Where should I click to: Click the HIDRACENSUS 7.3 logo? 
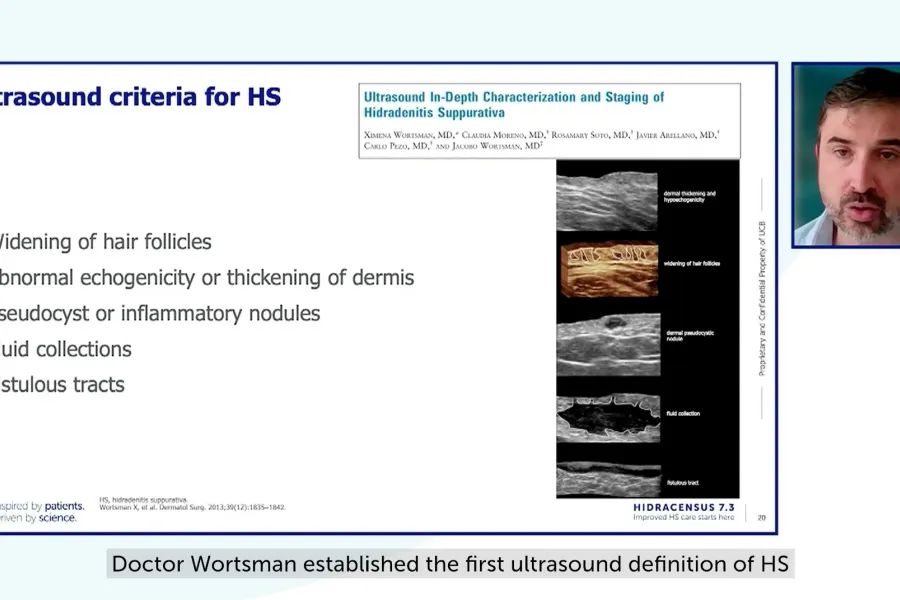(684, 508)
